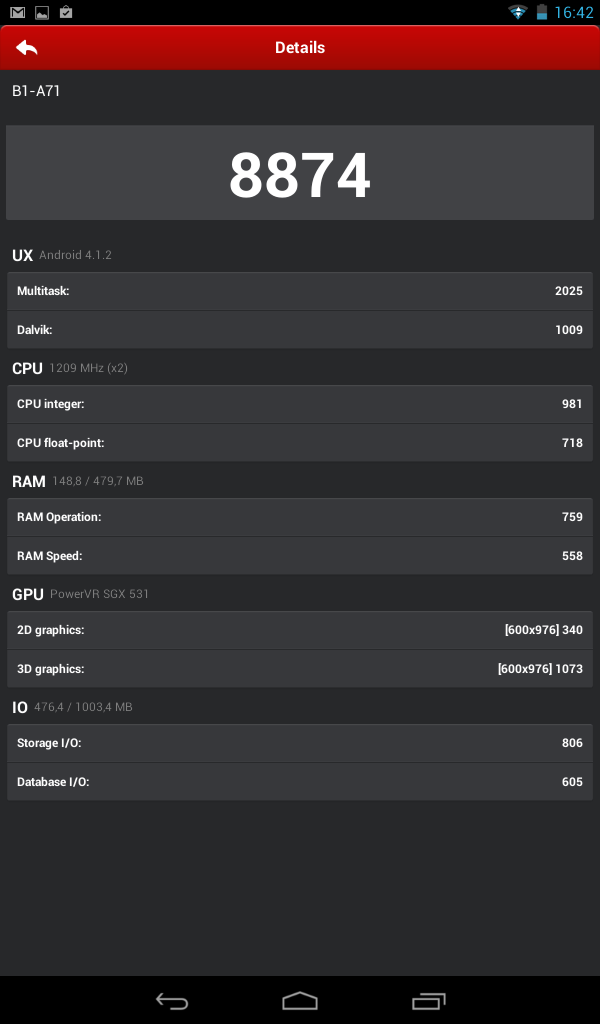Open the Gmail notification icon in the status bar
Image resolution: width=600 pixels, height=1024 pixels.
point(18,12)
